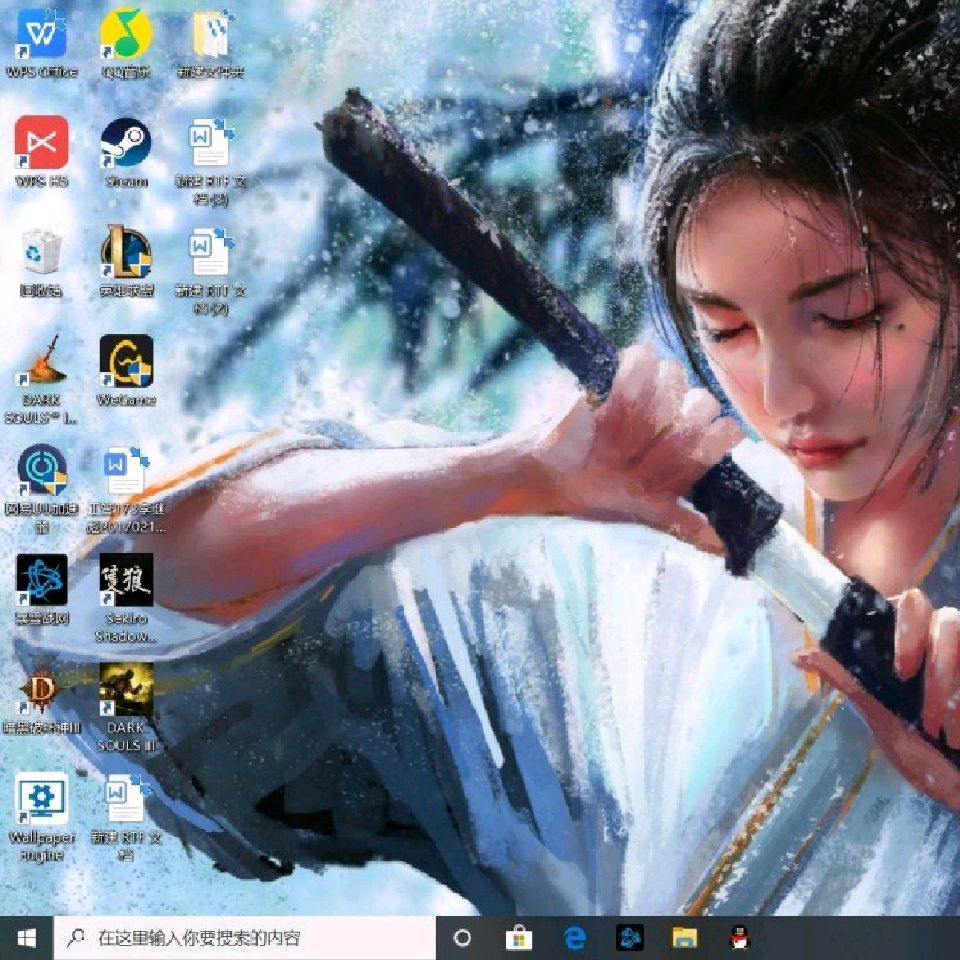The height and width of the screenshot is (960, 960).
Task: Open QQ penguin icon on taskbar
Action: (740, 938)
